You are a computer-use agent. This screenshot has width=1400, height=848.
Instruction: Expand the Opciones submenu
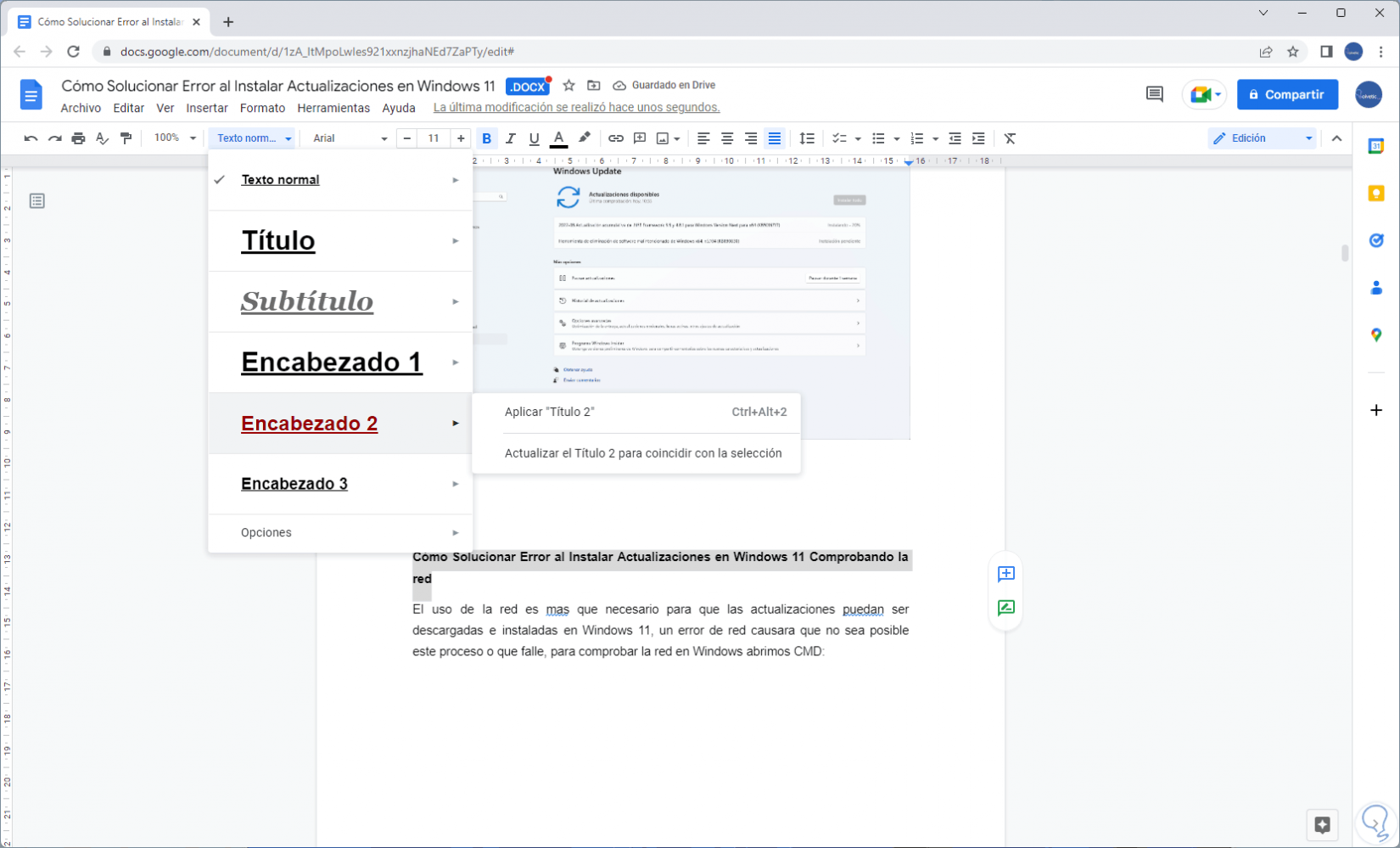pos(340,532)
